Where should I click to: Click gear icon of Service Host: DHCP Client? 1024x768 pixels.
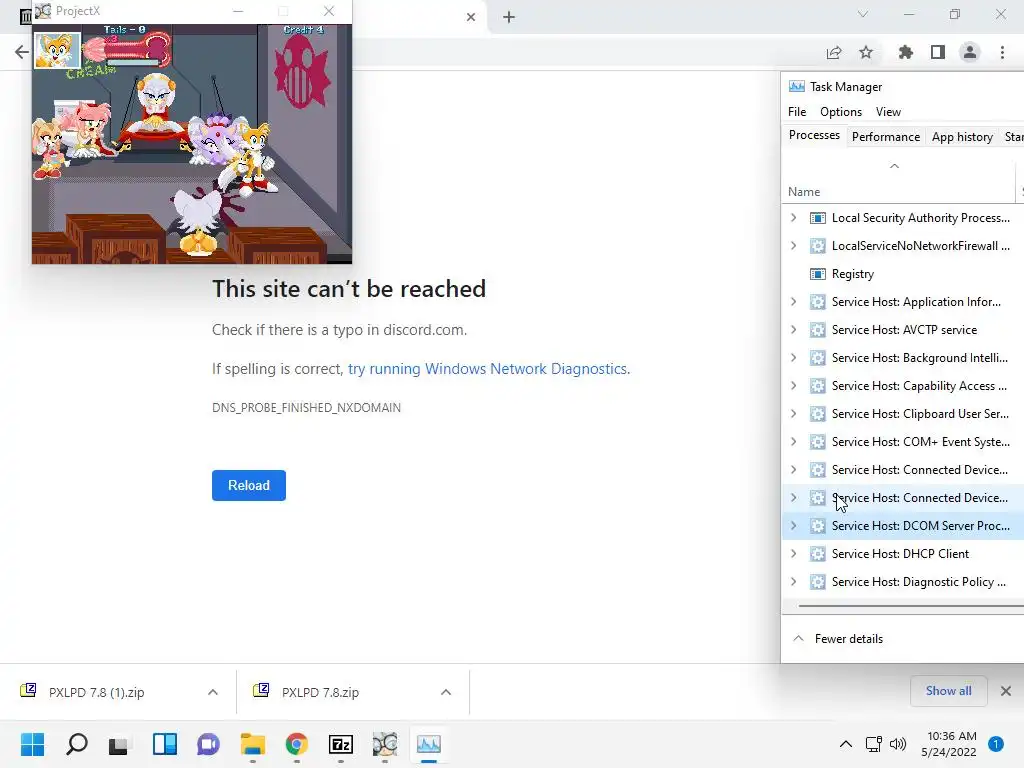tap(818, 554)
